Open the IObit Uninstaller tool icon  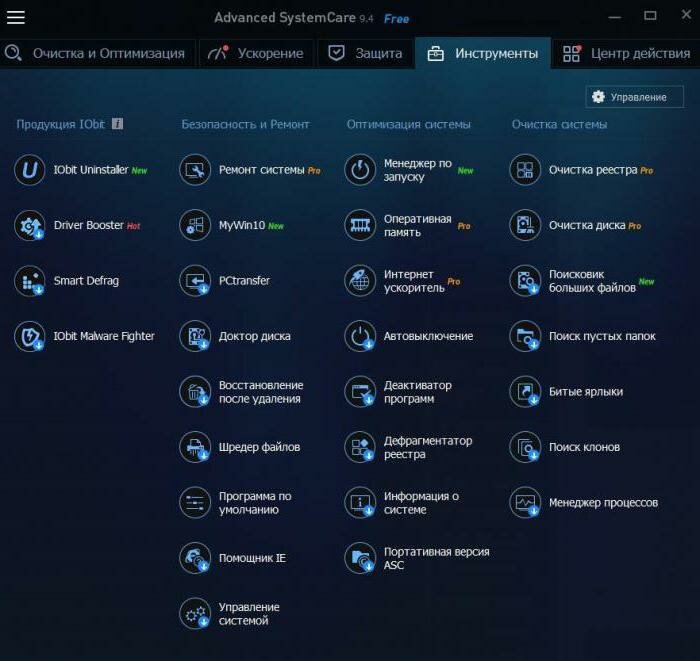(30, 170)
